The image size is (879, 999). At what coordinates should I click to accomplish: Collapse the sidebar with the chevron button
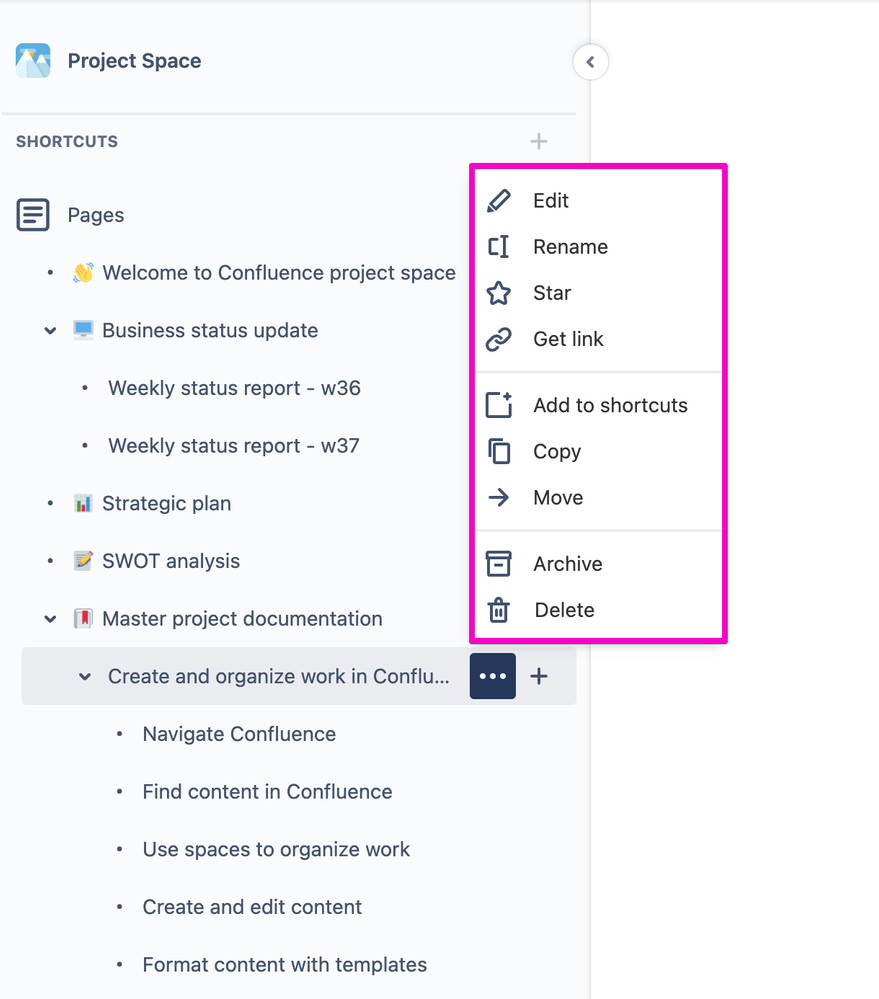coord(590,61)
